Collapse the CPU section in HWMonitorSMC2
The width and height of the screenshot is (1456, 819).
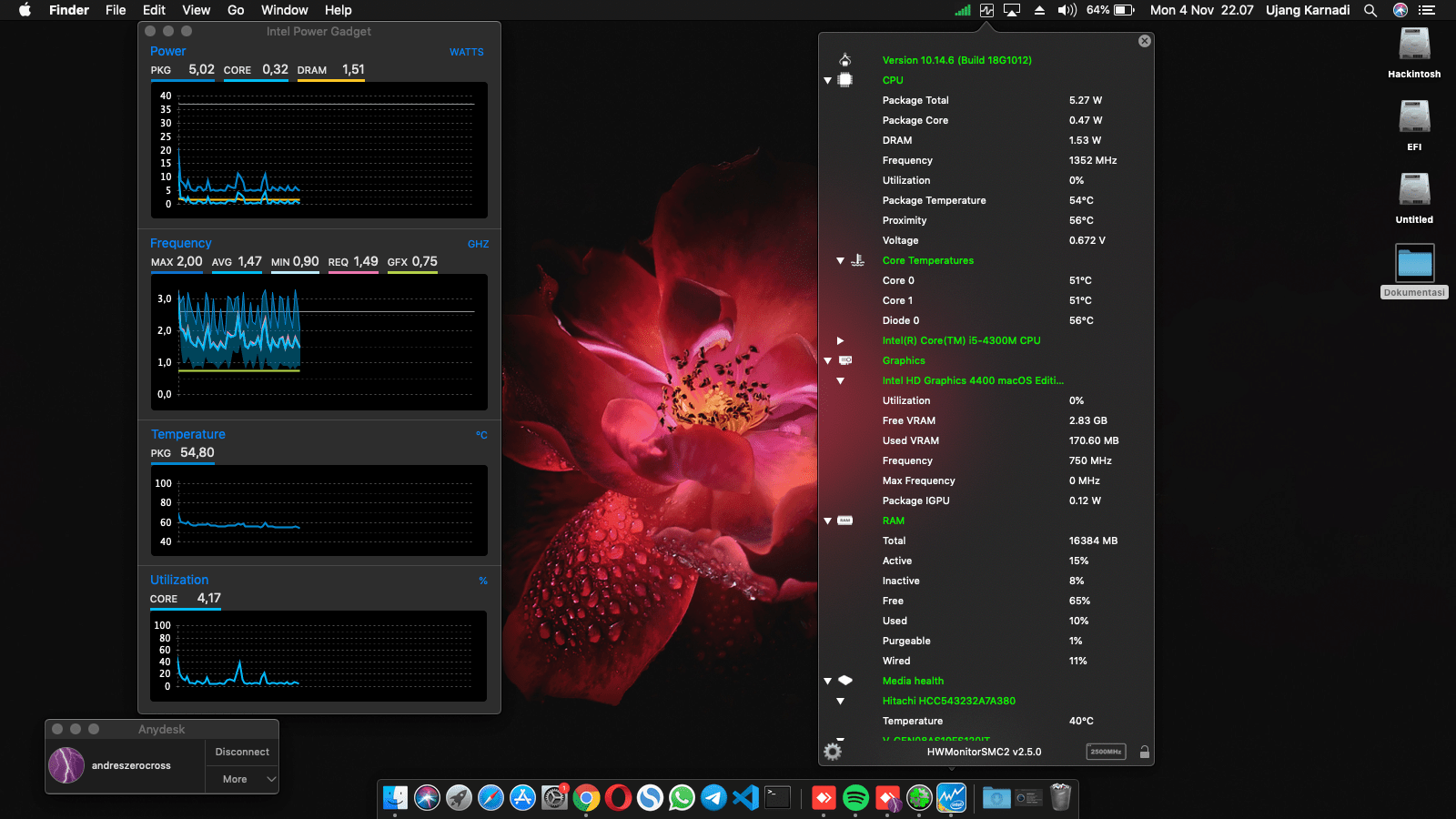[826, 80]
